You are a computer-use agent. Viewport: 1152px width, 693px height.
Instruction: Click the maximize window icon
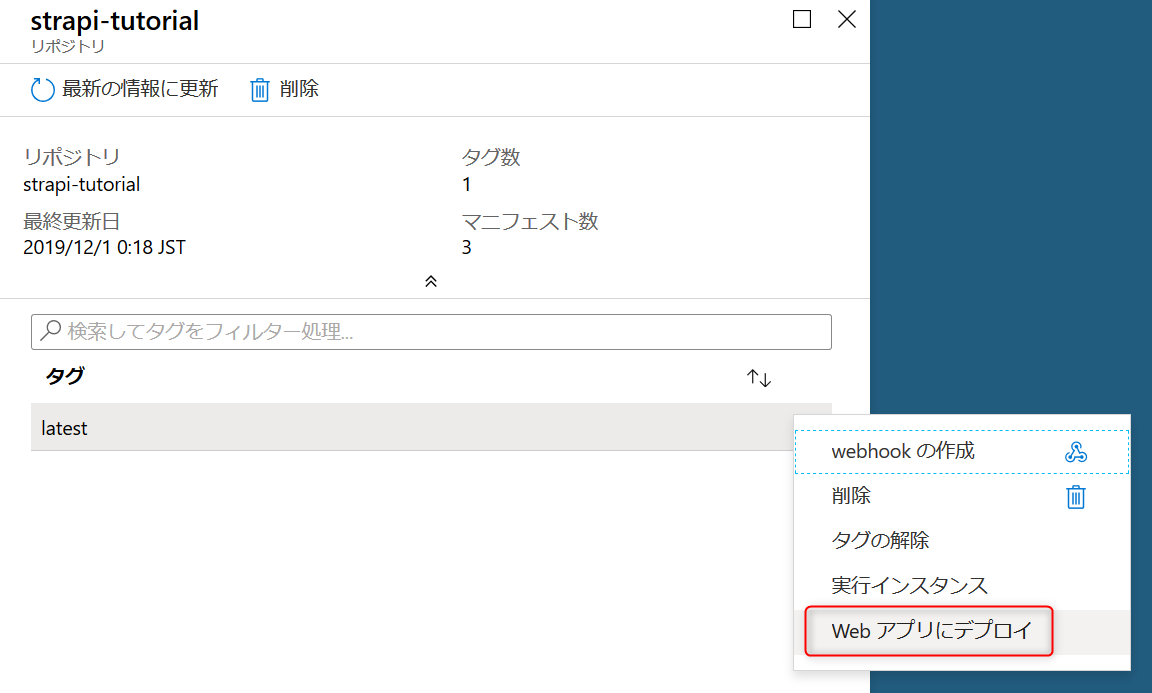[x=801, y=19]
